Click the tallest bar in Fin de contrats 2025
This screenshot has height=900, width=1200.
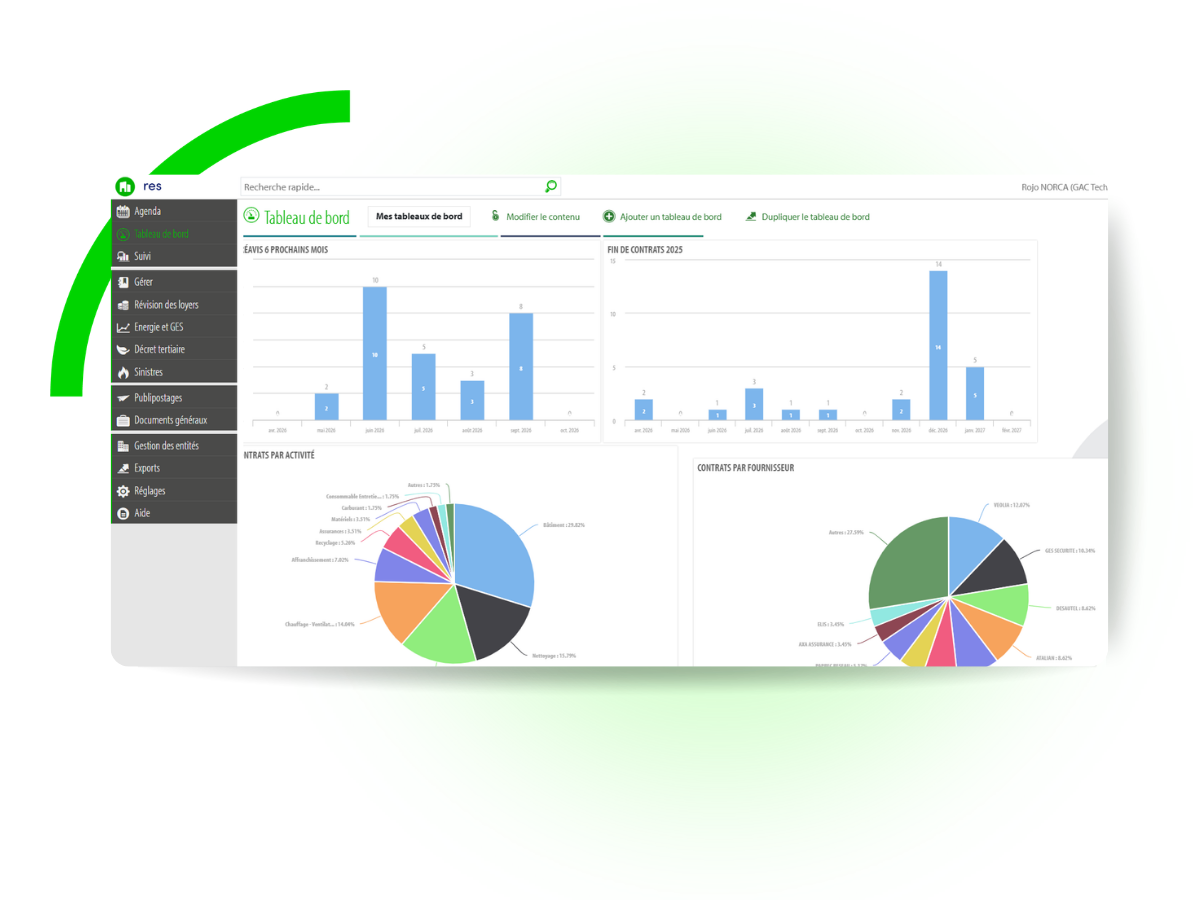pyautogui.click(x=938, y=345)
